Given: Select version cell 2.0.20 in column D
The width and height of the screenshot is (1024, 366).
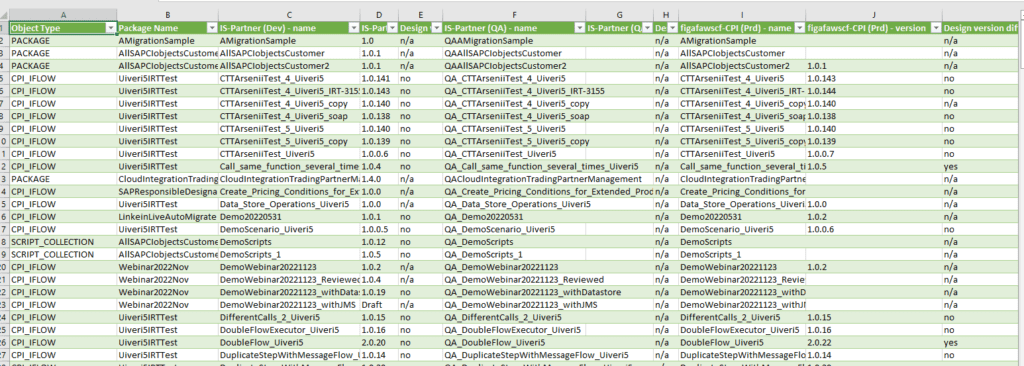Looking at the screenshot, I should pos(379,342).
